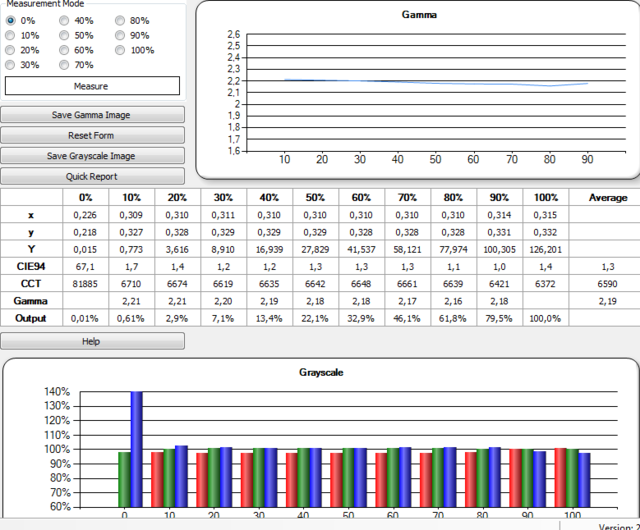640x530 pixels.
Task: Select the 100% measurement radio button
Action: [x=120, y=50]
